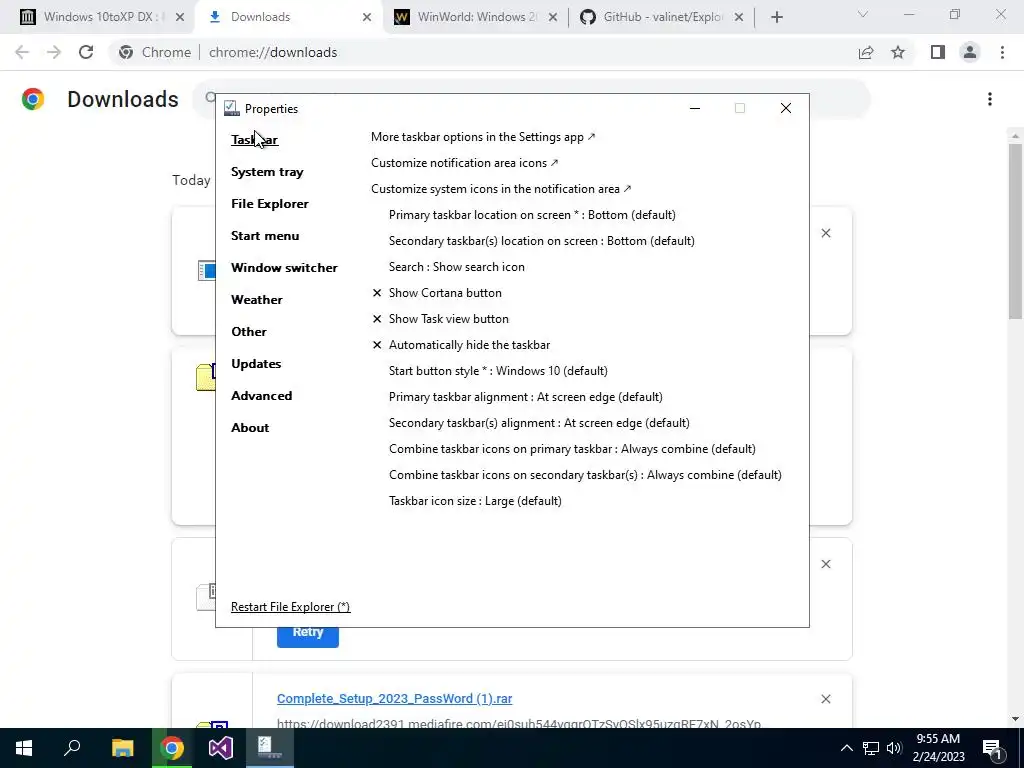Remove the first download entry from list

(825, 233)
